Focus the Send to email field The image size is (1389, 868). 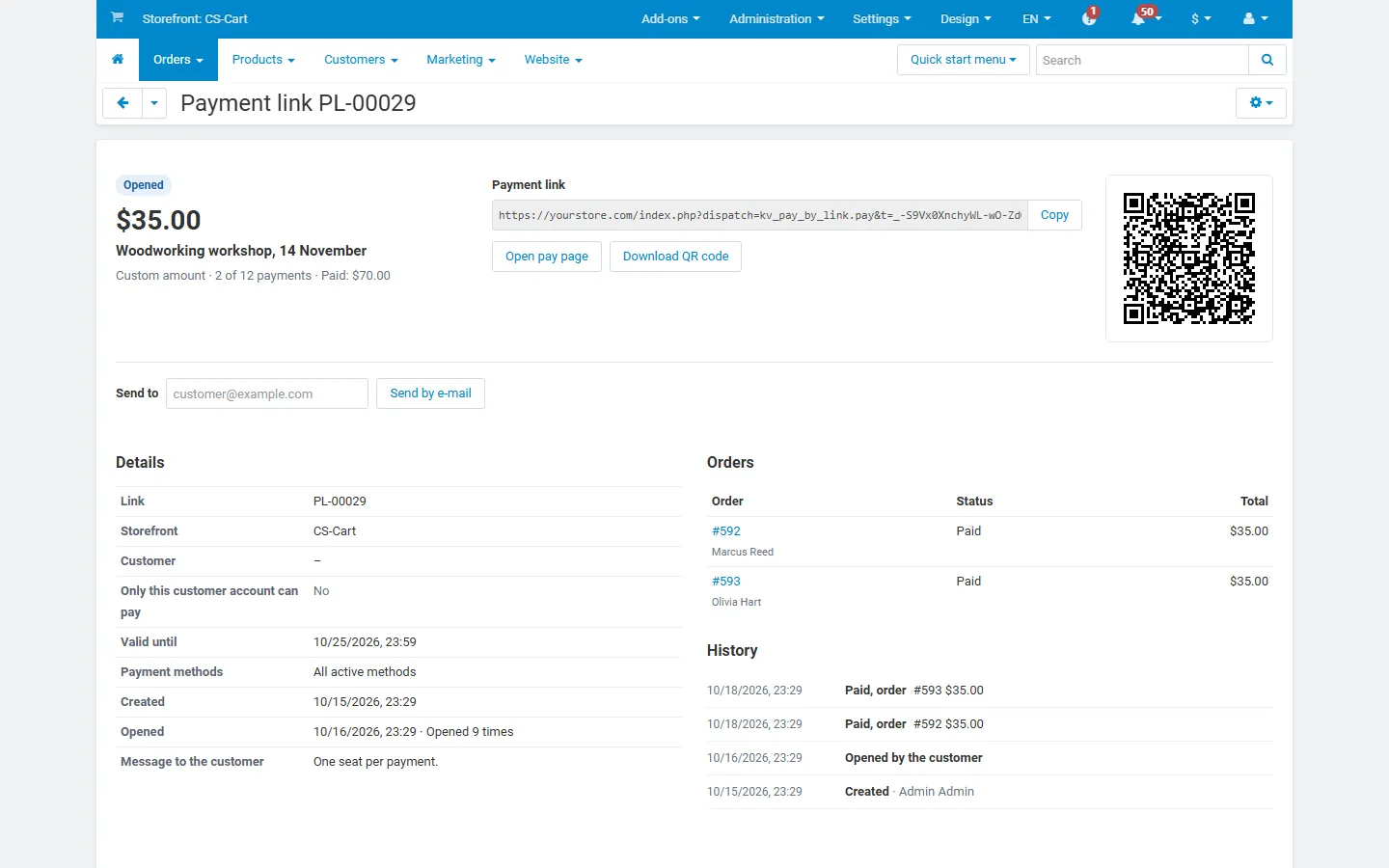[x=267, y=393]
